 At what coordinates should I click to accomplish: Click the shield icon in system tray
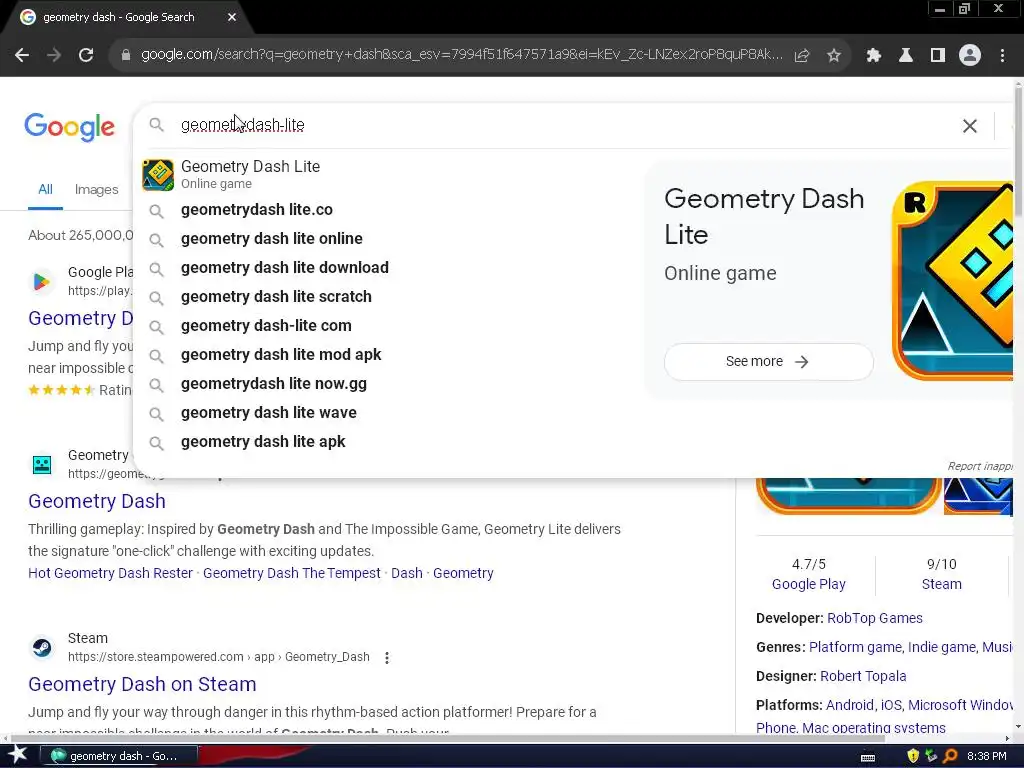coord(913,756)
